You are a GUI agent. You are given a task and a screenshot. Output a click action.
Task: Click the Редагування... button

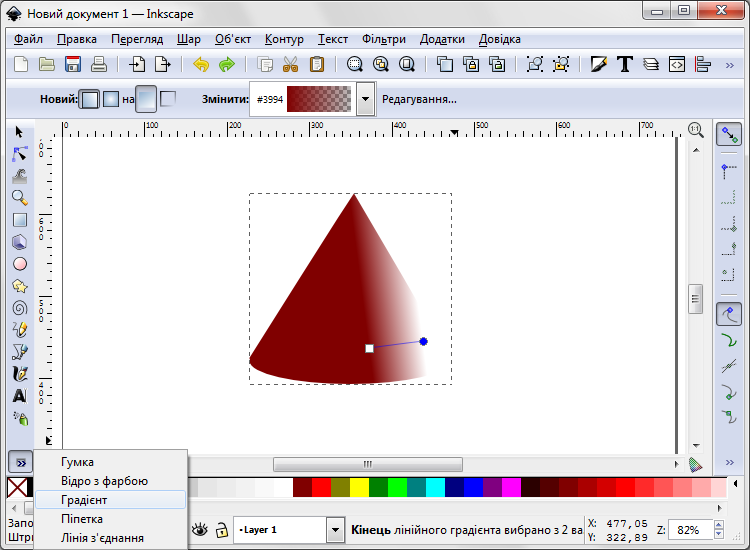[419, 99]
